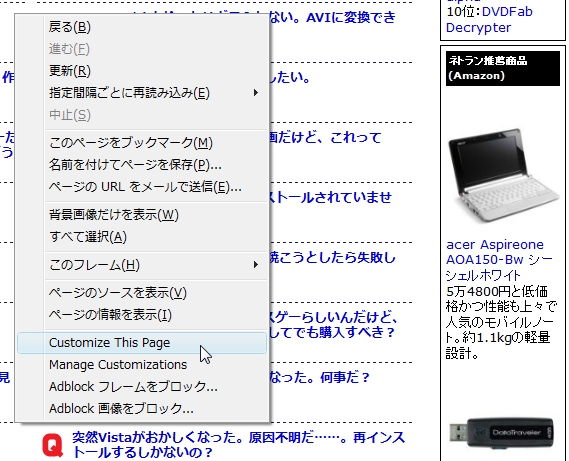Click the acer Aspire One laptop image
The width and height of the screenshot is (569, 461).
(x=503, y=175)
